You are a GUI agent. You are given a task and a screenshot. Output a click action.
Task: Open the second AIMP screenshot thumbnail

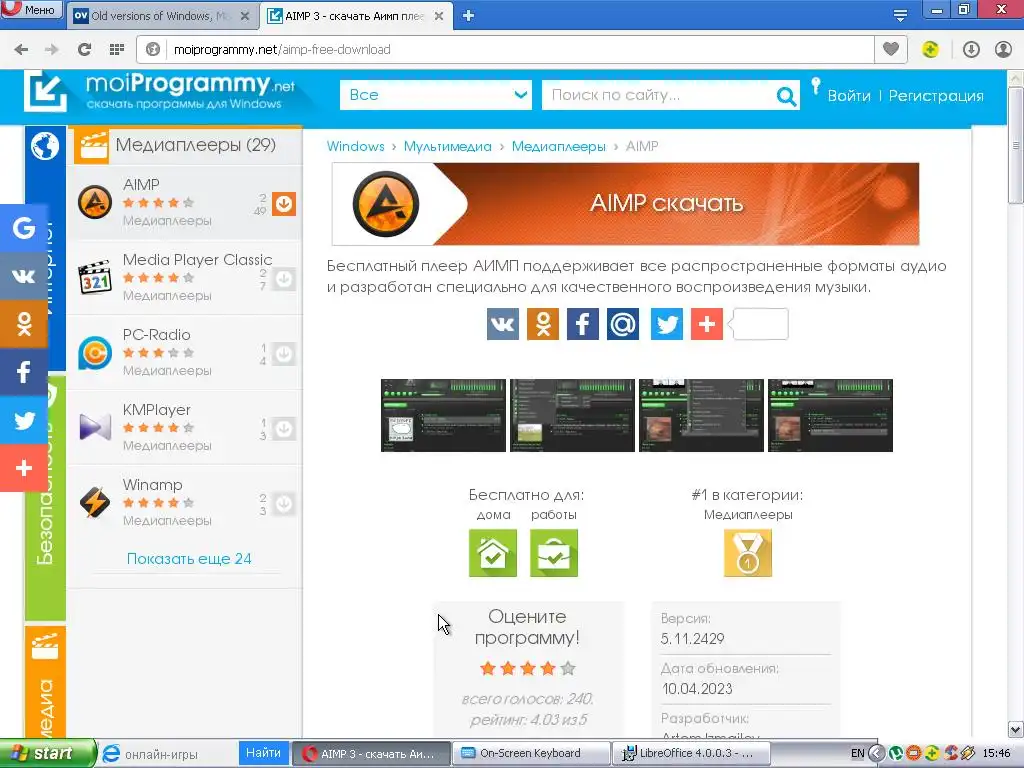coord(572,415)
